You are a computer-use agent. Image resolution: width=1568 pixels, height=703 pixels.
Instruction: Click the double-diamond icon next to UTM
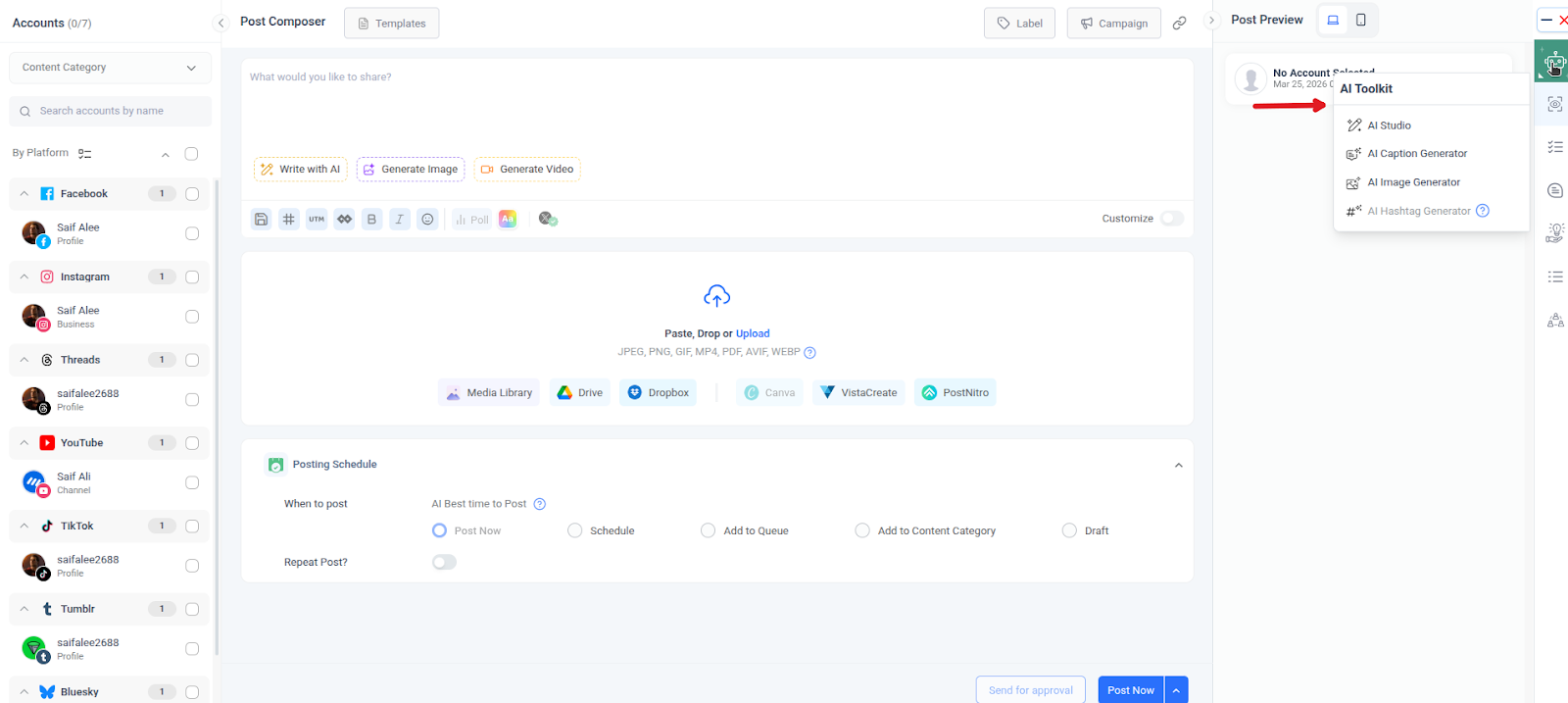point(344,220)
